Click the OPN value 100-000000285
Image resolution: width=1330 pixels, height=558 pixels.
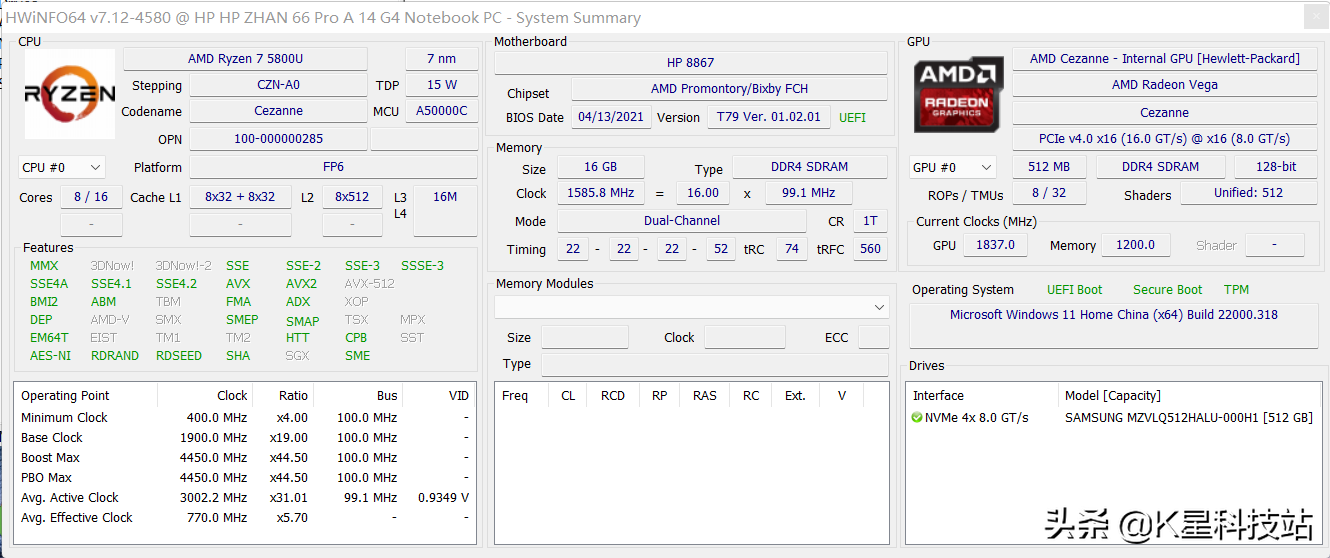pos(278,139)
